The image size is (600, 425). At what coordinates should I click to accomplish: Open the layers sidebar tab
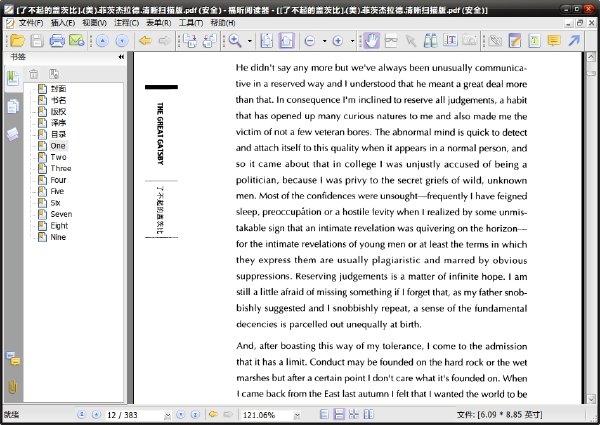[x=13, y=134]
